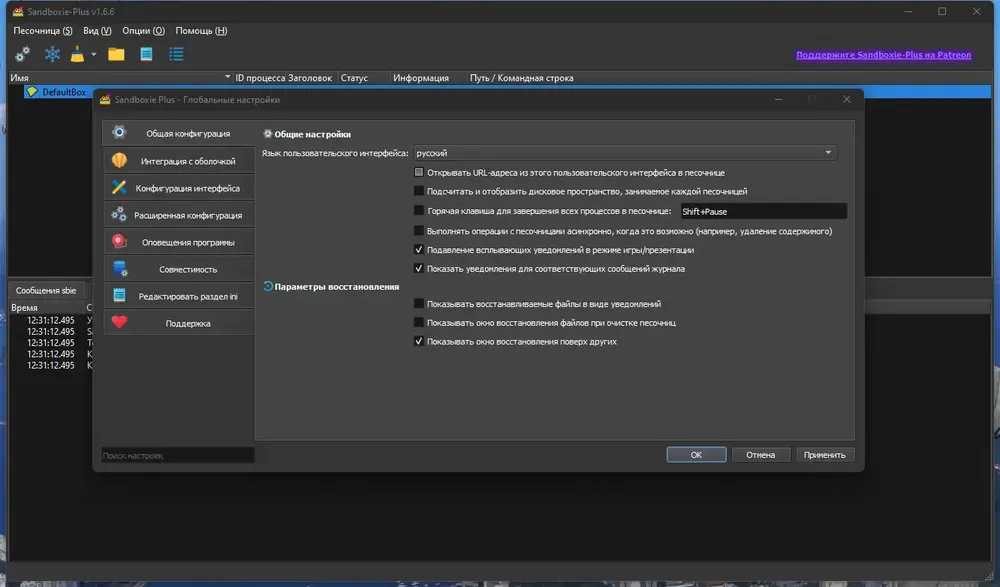
Task: Open the Песочница menu
Action: [x=43, y=31]
